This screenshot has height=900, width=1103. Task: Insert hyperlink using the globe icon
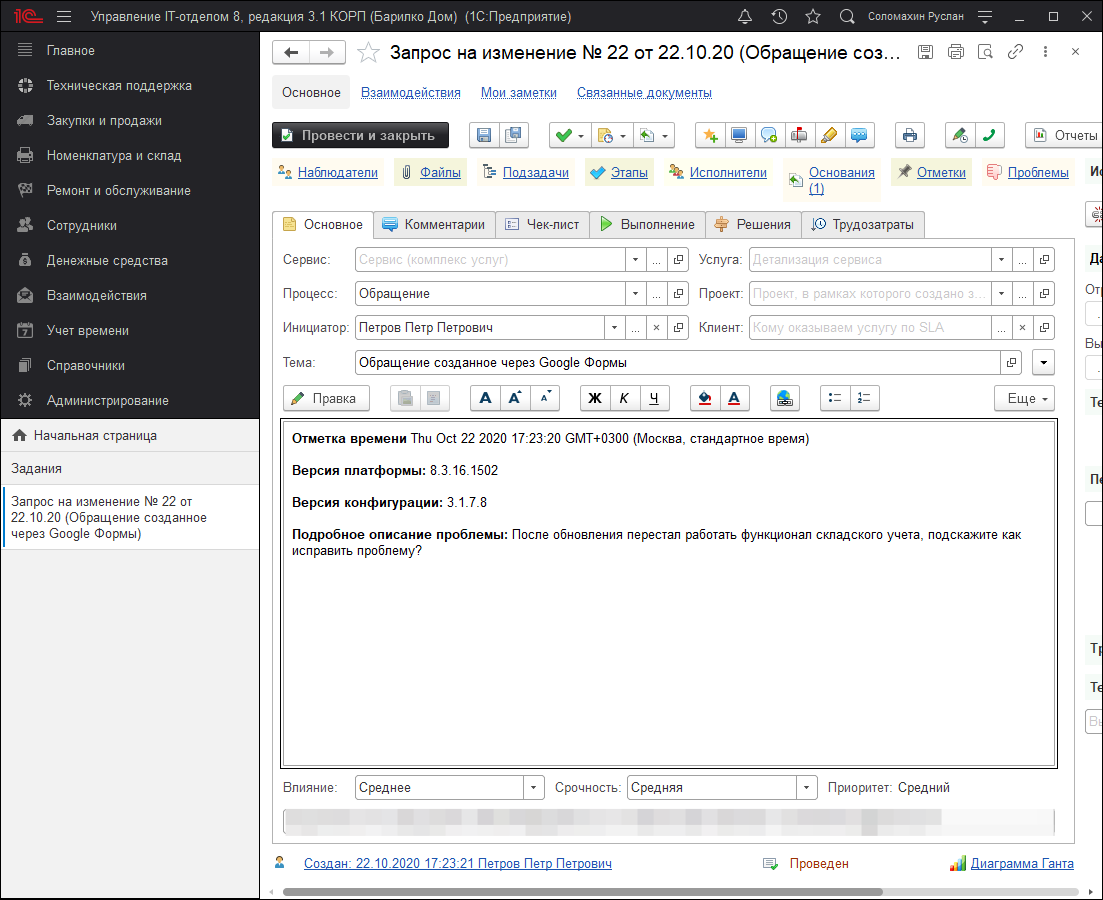(785, 398)
